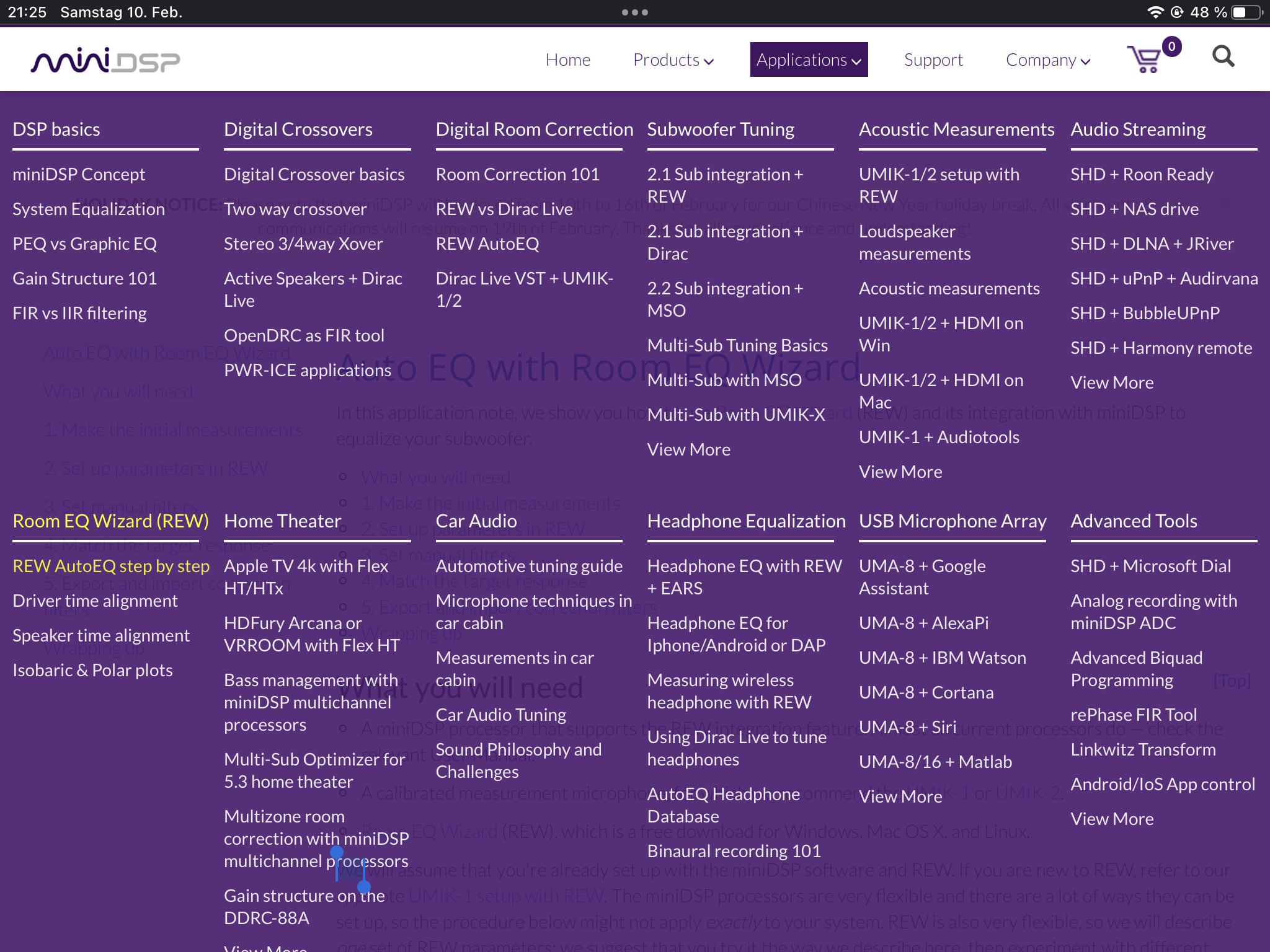Open SHD + BubbleUPnP link
The width and height of the screenshot is (1270, 952).
click(1145, 313)
